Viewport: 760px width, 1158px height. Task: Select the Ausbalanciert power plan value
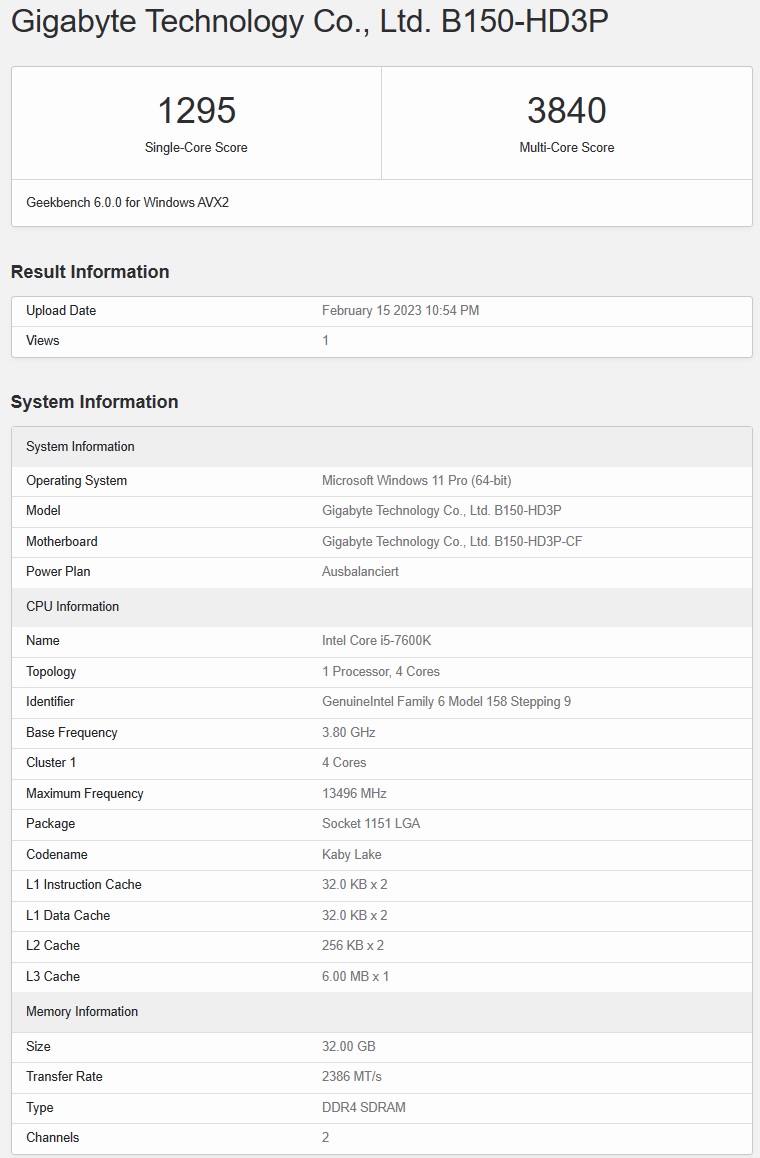point(360,572)
